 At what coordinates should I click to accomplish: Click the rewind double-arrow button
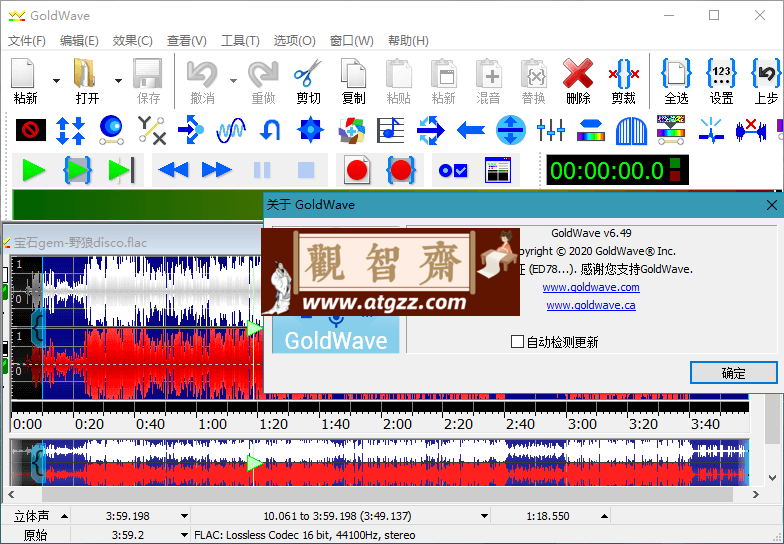(173, 170)
